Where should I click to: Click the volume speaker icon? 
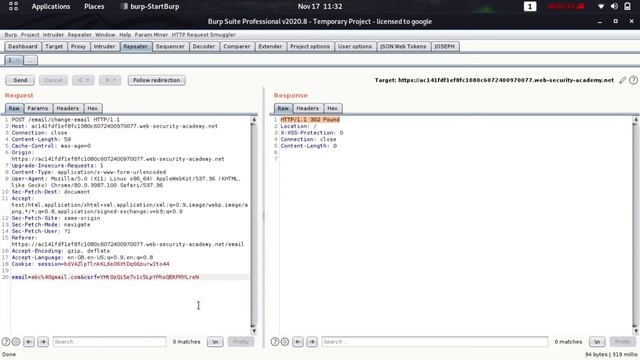point(614,7)
